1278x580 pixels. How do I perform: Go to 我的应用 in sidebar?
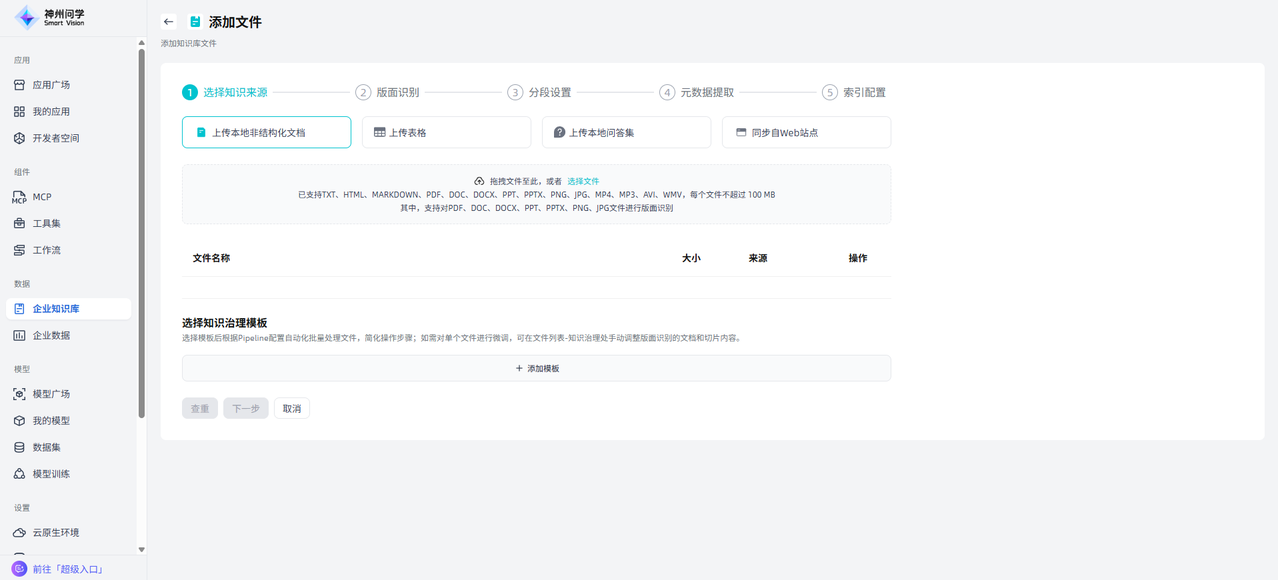pos(51,112)
